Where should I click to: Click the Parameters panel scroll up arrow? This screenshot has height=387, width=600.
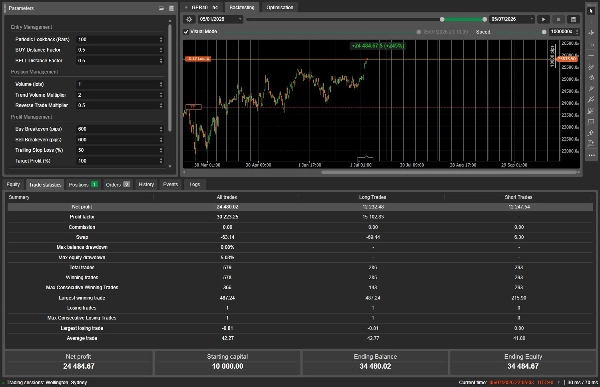pyautogui.click(x=170, y=21)
